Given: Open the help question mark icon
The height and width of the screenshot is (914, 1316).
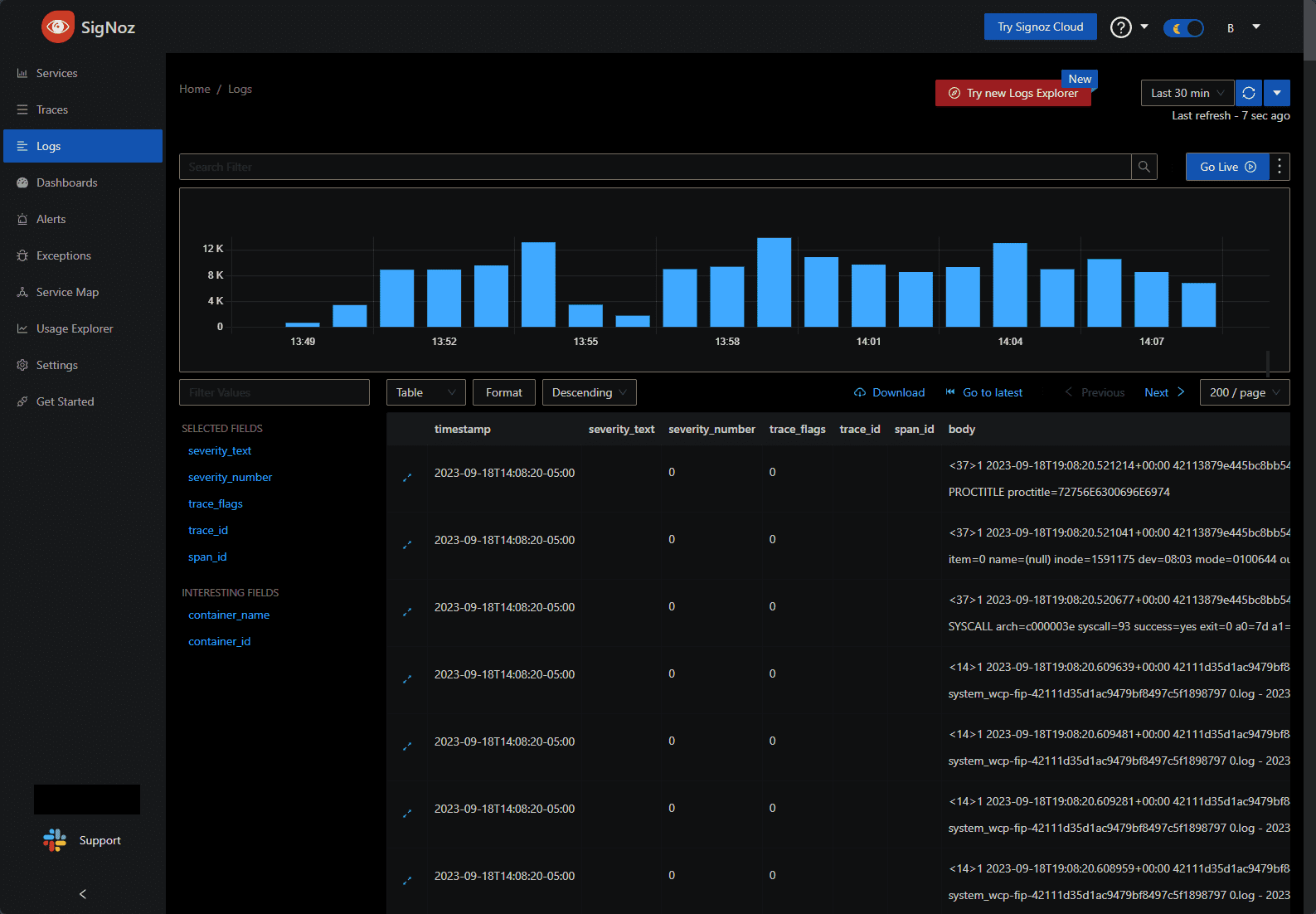Looking at the screenshot, I should (x=1120, y=27).
